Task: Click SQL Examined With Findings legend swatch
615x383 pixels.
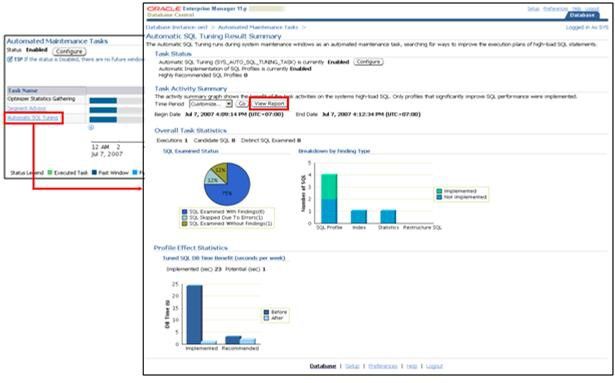Action: (185, 212)
